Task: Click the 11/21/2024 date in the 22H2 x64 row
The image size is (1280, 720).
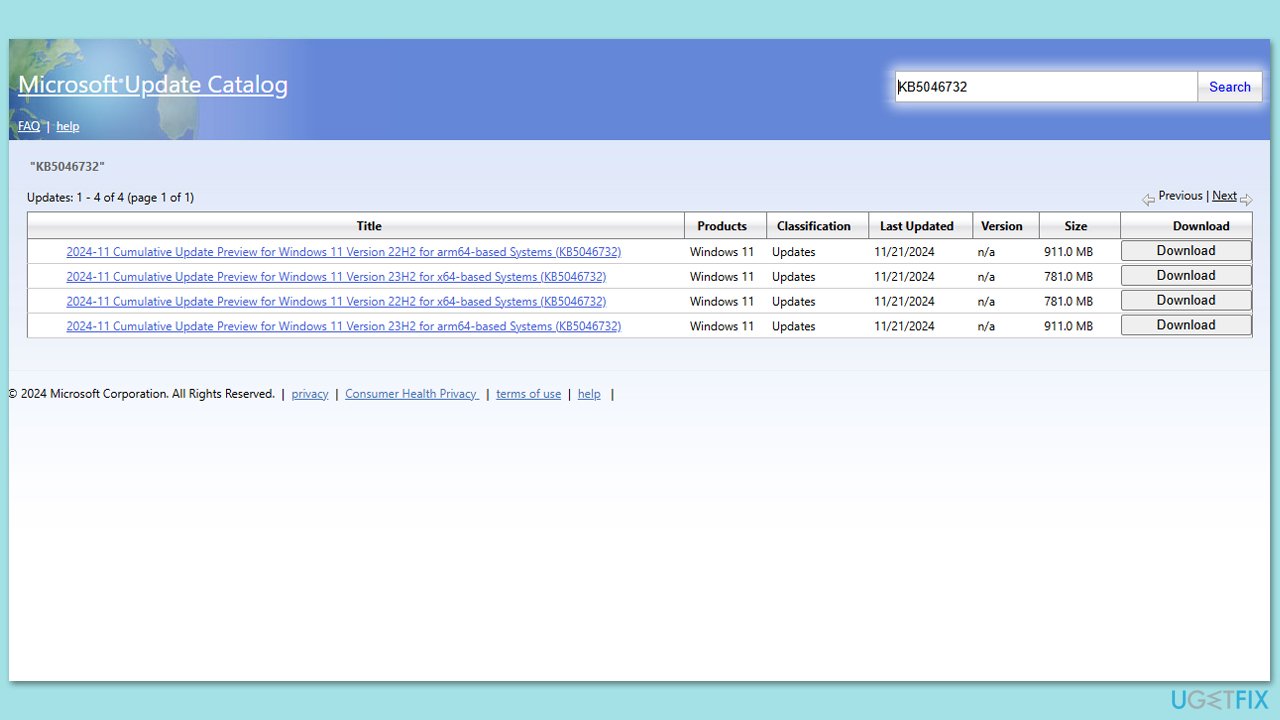Action: point(904,302)
